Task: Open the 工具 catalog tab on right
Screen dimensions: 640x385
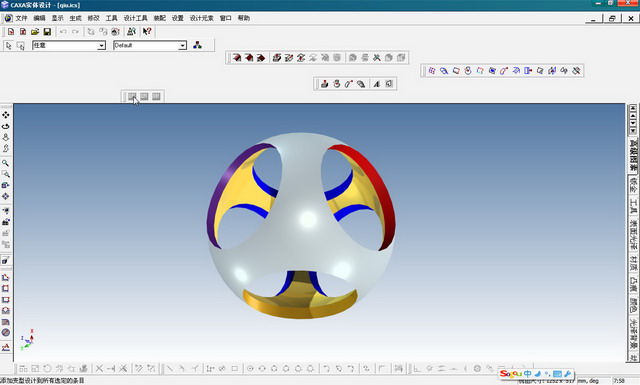Action: (633, 206)
